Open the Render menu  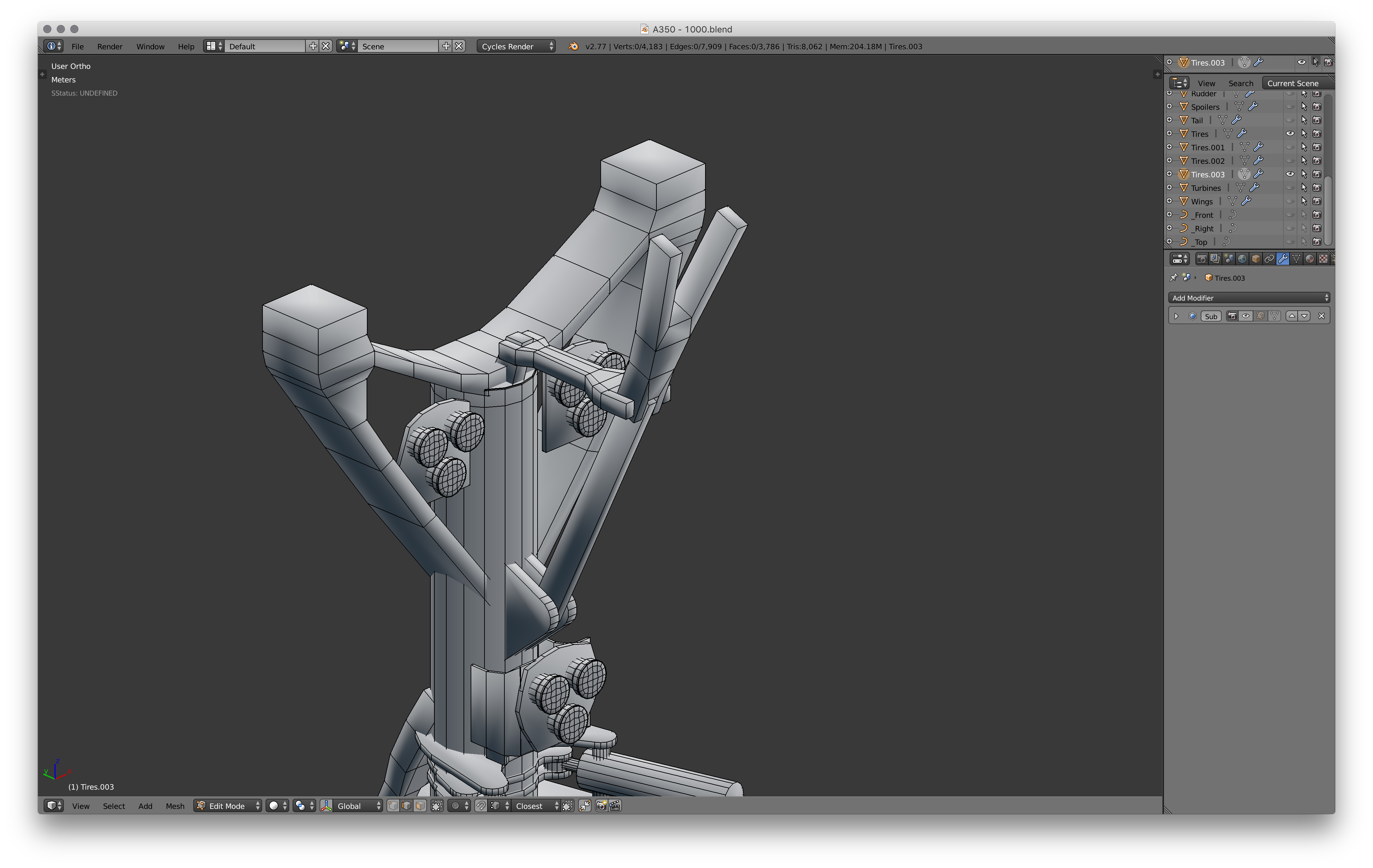[x=109, y=46]
